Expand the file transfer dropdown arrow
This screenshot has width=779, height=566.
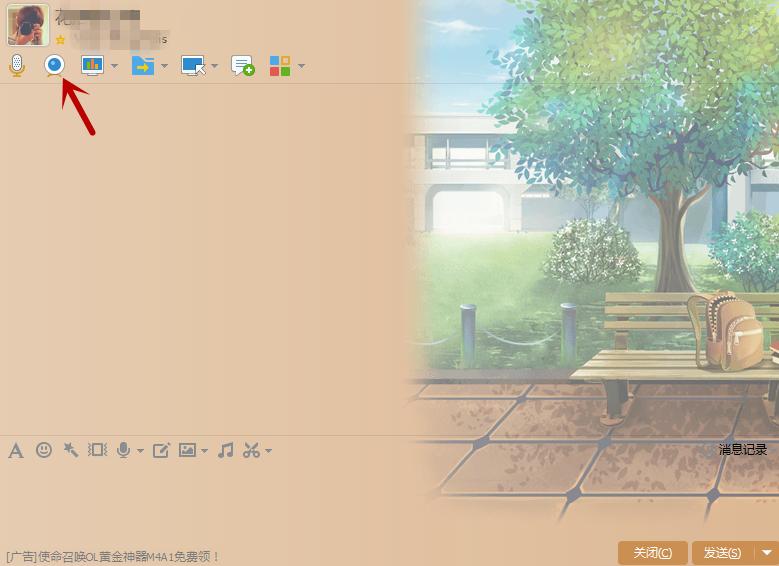pos(164,66)
